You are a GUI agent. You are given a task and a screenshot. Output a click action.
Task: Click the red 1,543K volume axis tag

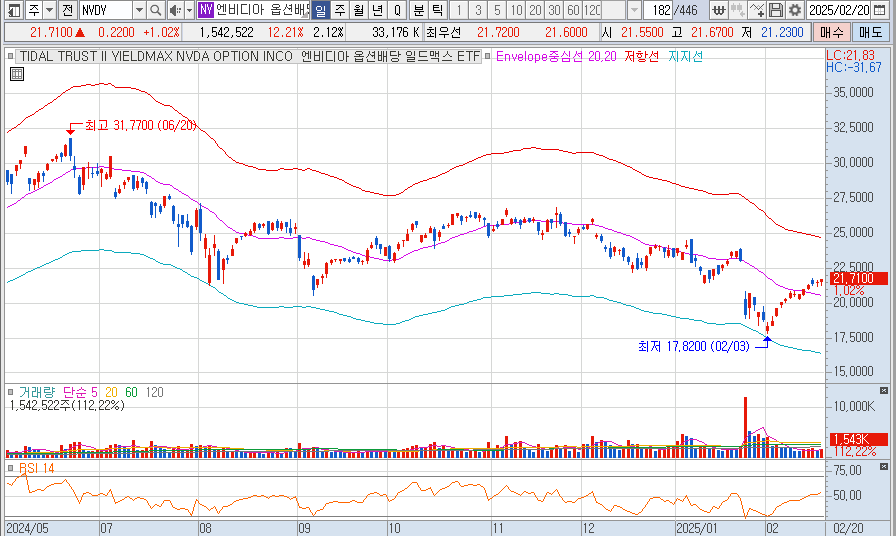(x=857, y=439)
